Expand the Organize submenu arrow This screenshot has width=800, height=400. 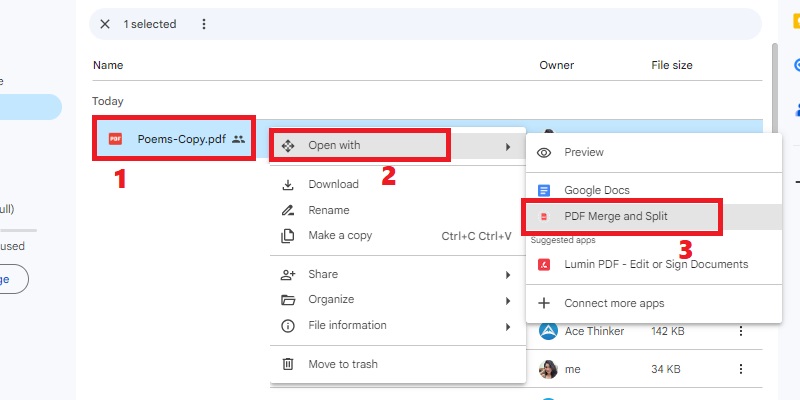(x=508, y=301)
